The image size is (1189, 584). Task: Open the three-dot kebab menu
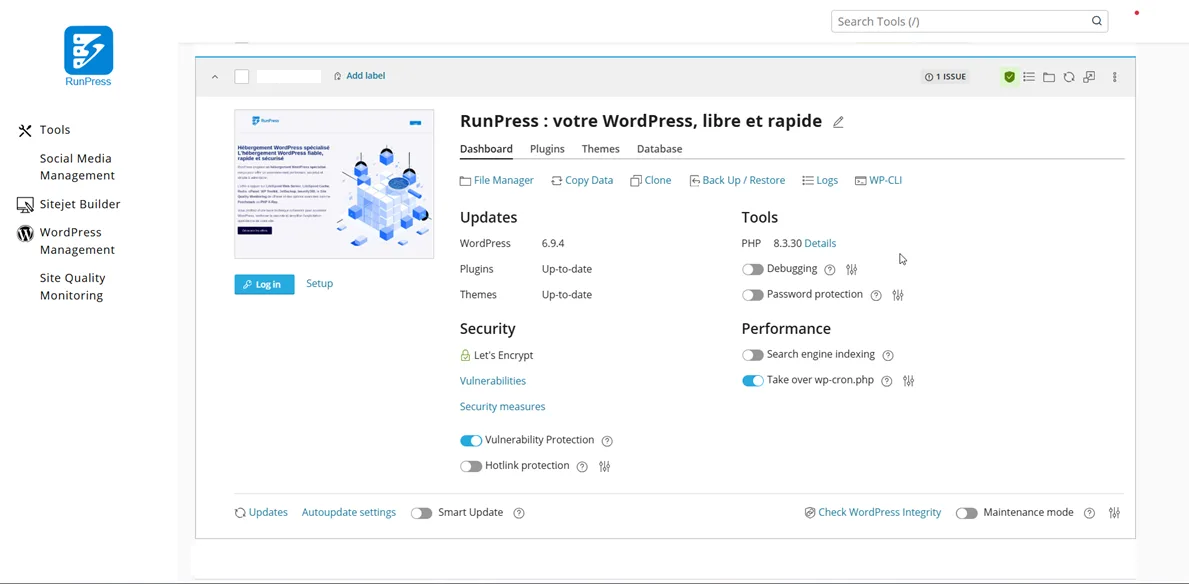[1115, 77]
